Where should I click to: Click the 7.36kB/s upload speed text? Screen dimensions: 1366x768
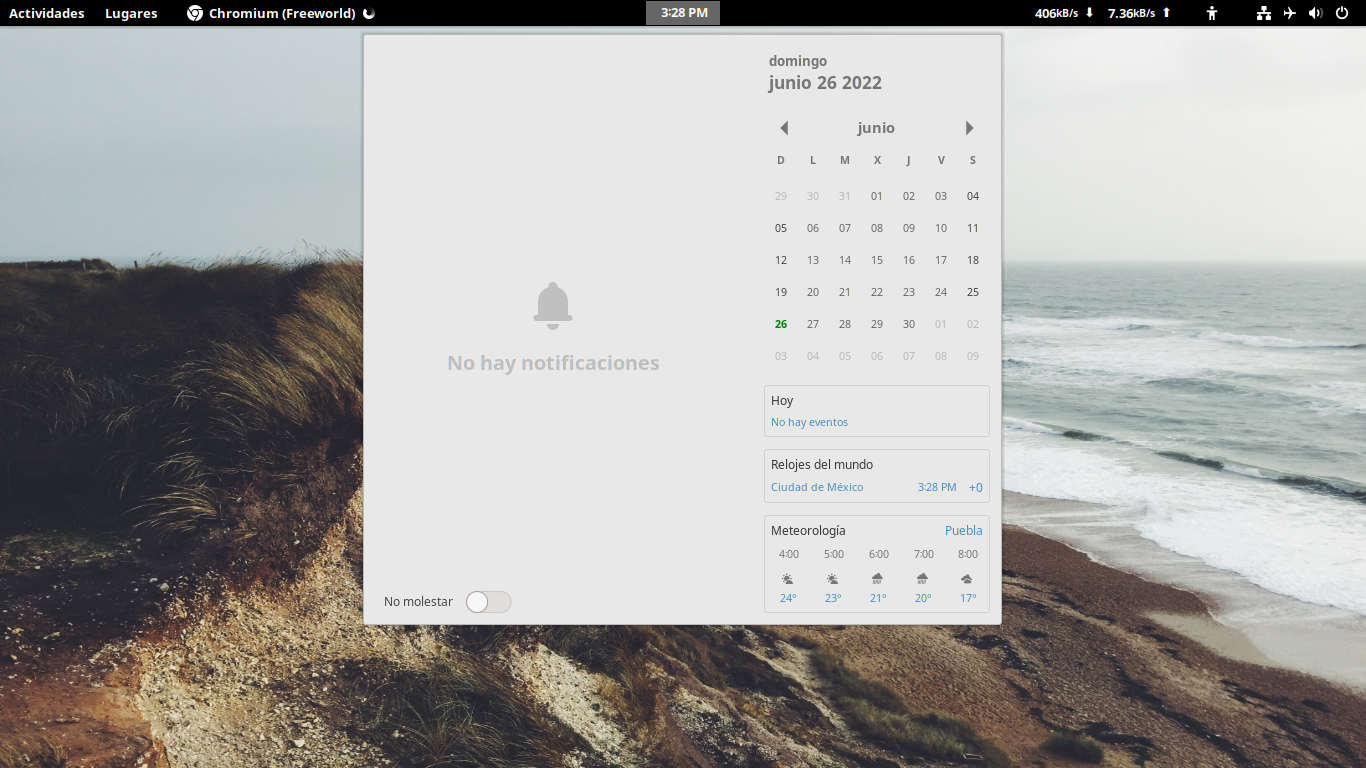[1131, 13]
